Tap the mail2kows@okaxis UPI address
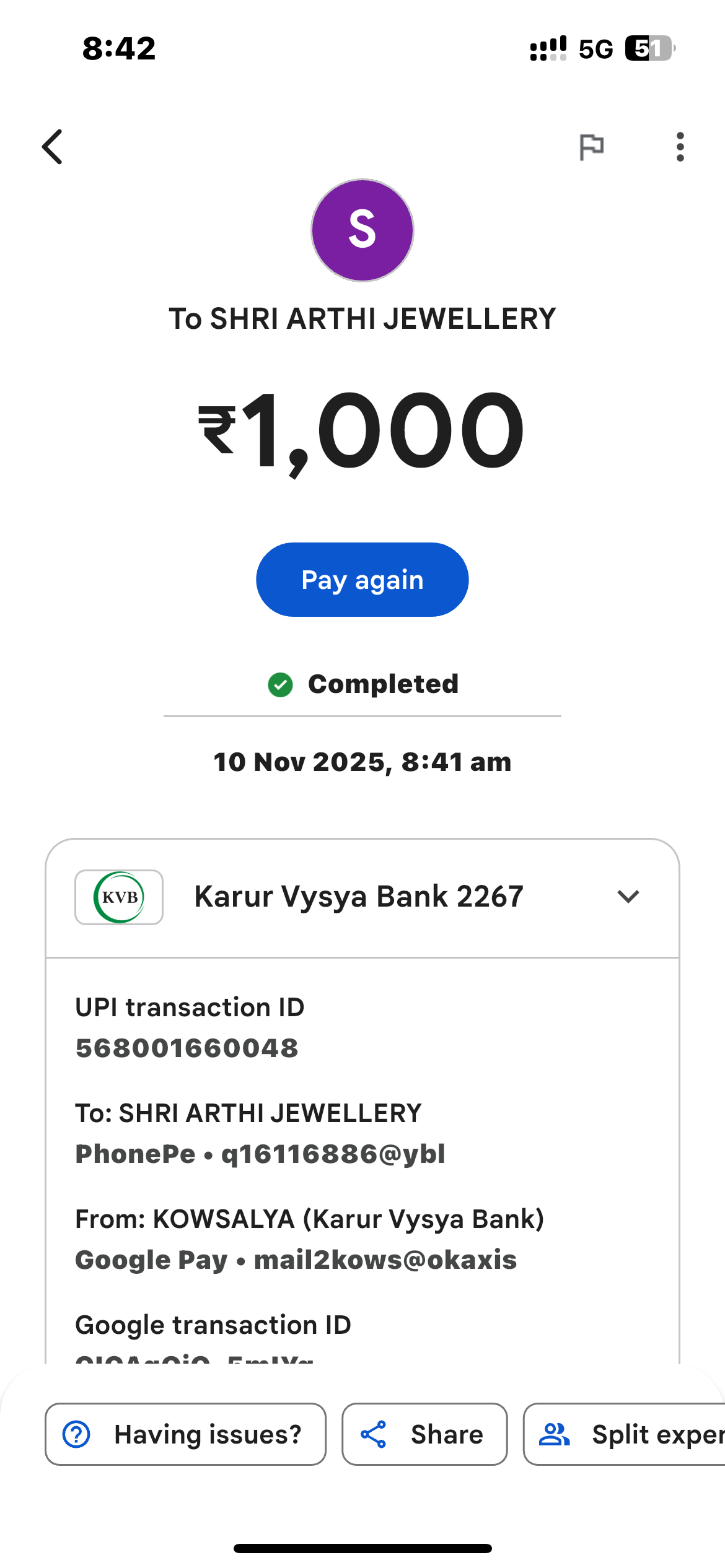 coord(385,1260)
